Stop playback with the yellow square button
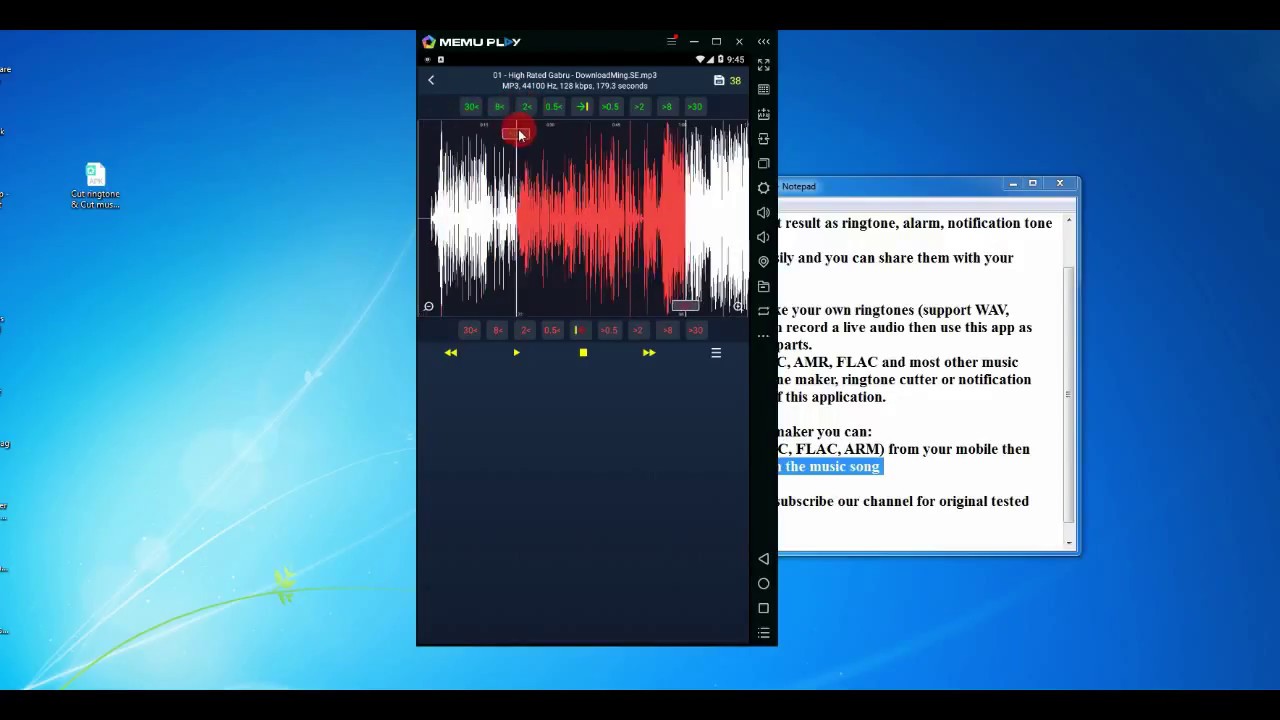 583,353
